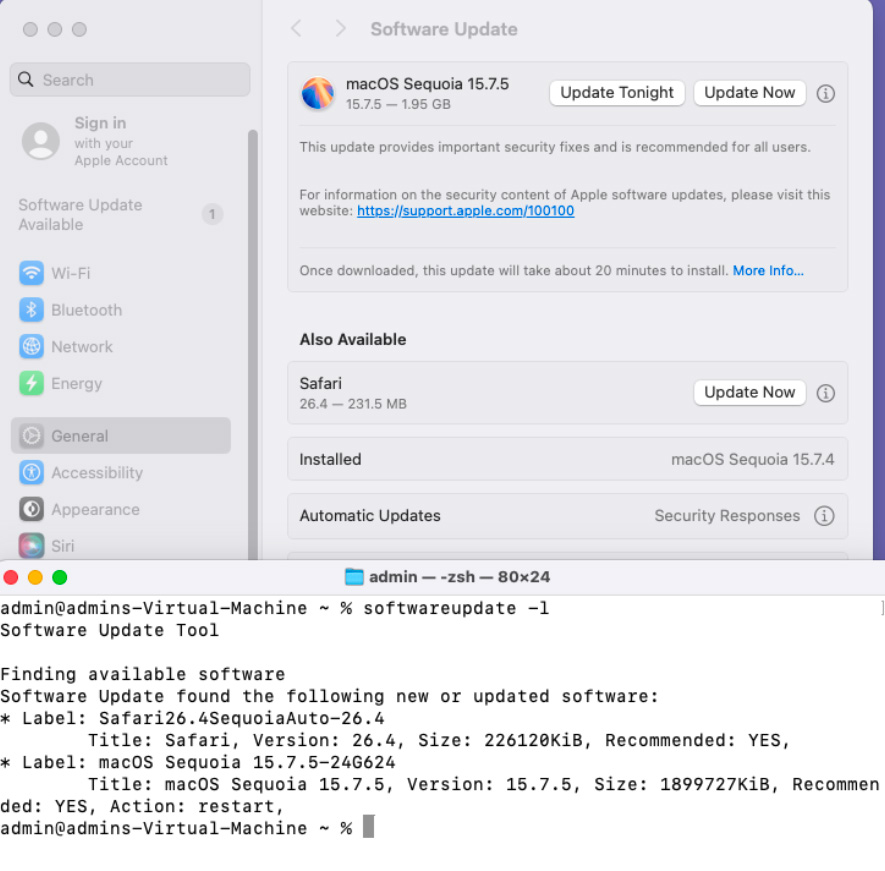Screen dimensions: 885x871
Task: Click Update Now for macOS Sequoia 15.7.5
Action: [750, 93]
